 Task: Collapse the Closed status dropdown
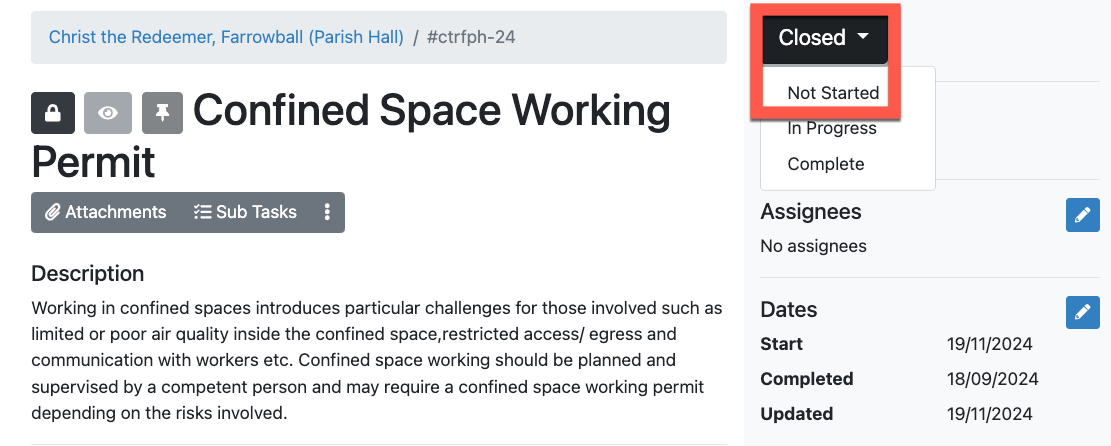click(824, 38)
